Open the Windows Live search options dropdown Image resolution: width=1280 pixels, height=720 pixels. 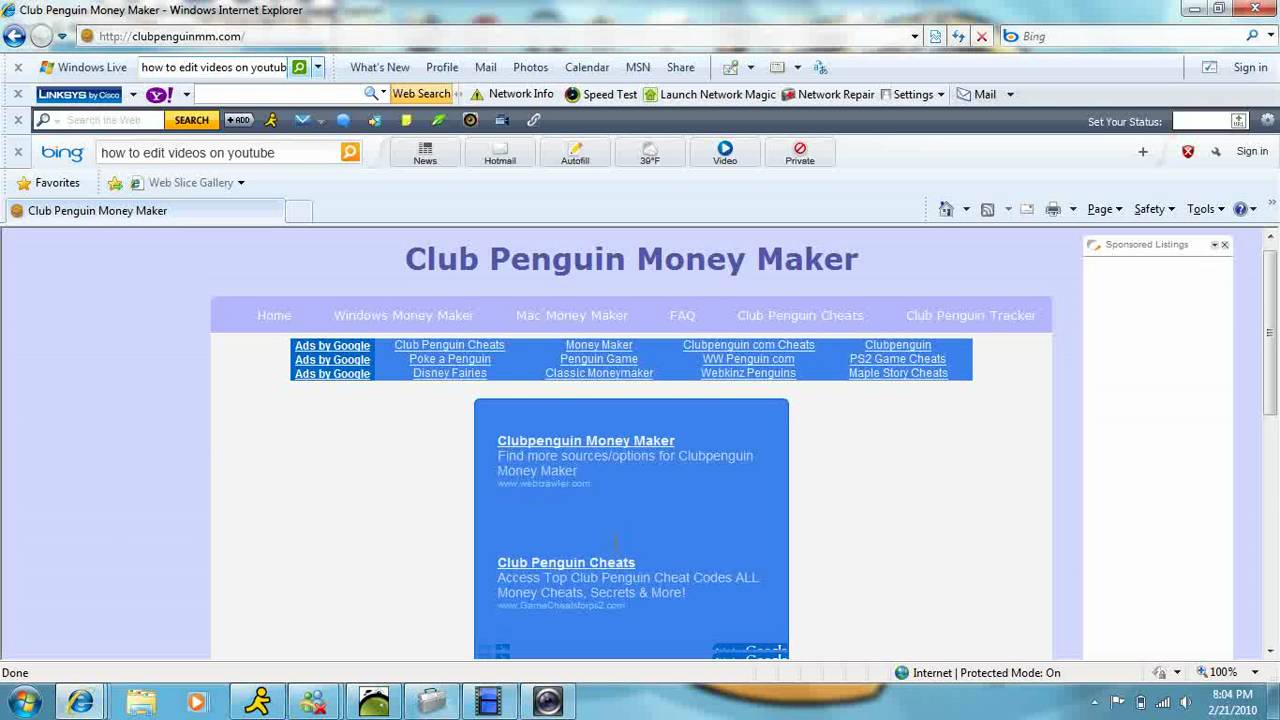coord(318,67)
